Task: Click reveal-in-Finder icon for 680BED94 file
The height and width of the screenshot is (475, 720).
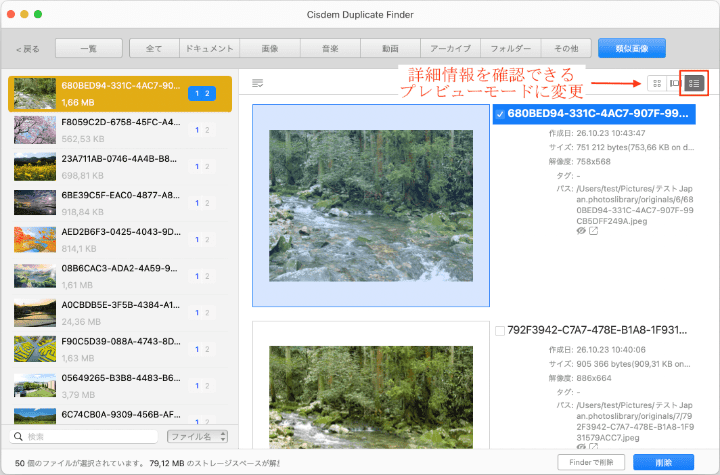Action: click(x=594, y=231)
